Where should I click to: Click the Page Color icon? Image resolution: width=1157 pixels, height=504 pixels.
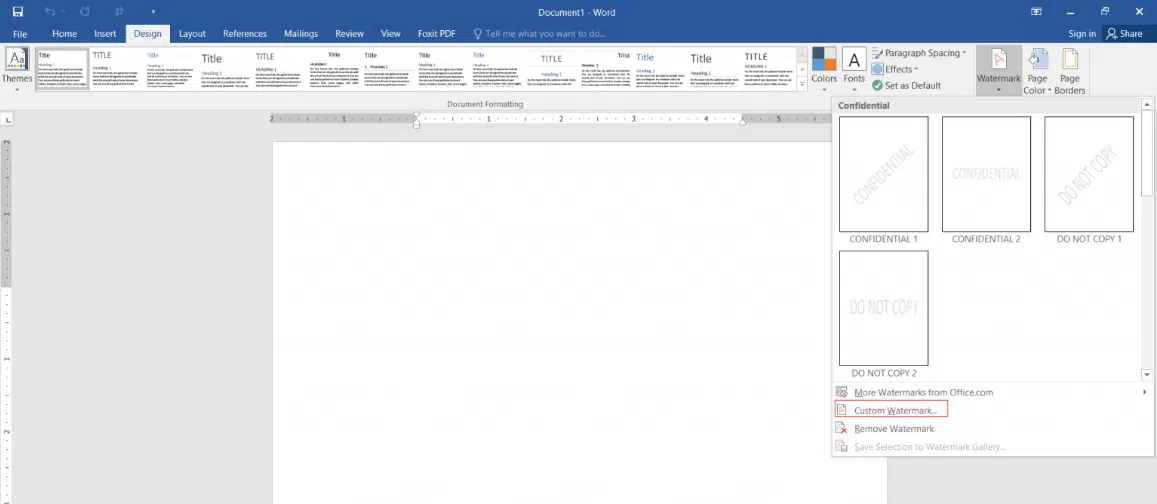click(x=1038, y=58)
